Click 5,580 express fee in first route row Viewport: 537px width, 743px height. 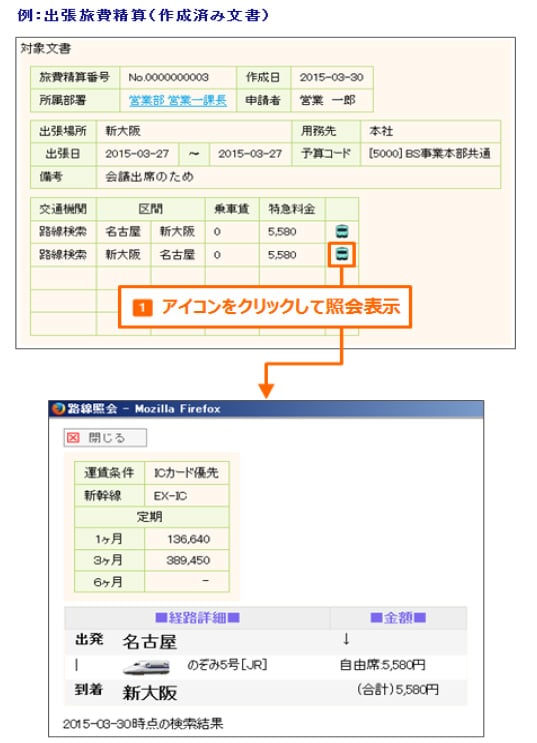(x=282, y=232)
